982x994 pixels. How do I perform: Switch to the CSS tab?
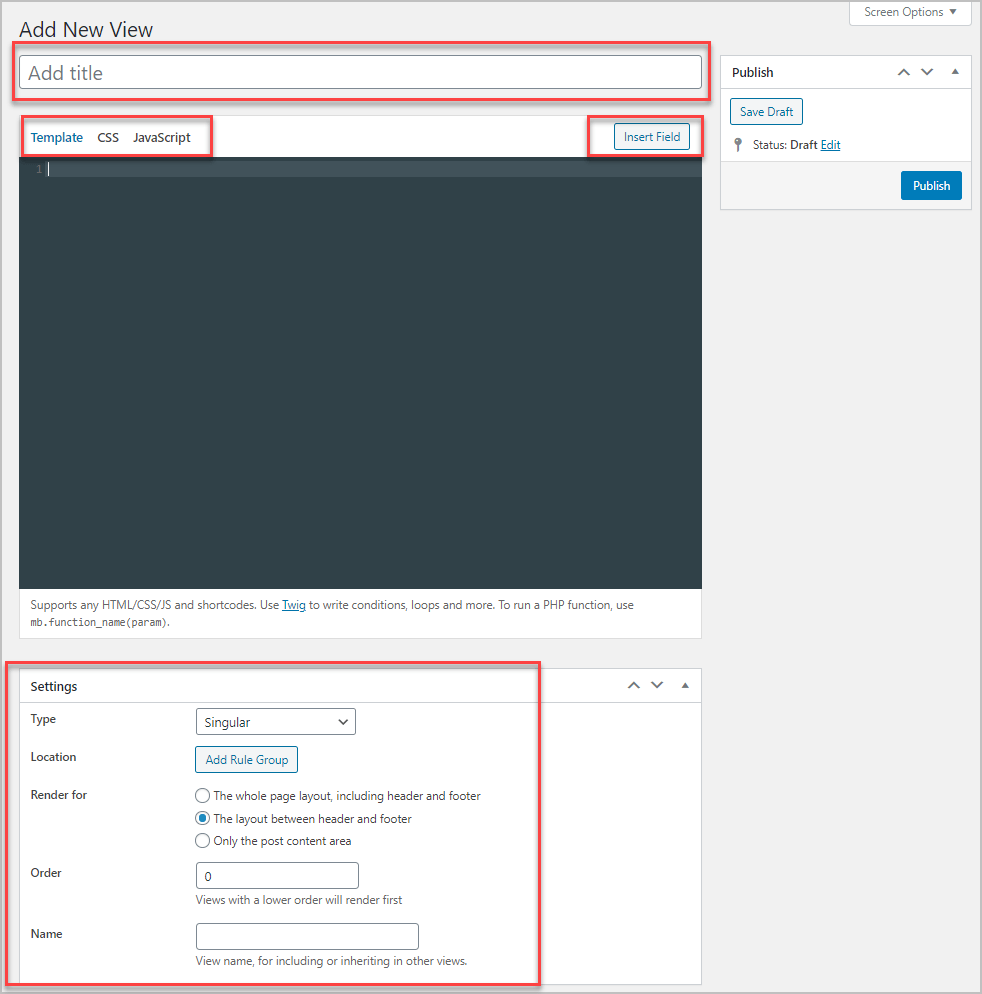coord(108,138)
